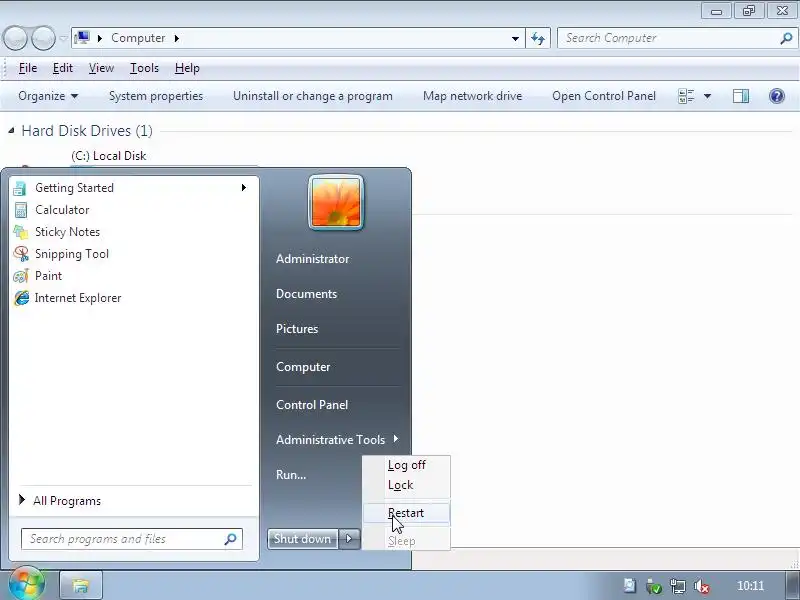Click Map network drive

point(472,96)
